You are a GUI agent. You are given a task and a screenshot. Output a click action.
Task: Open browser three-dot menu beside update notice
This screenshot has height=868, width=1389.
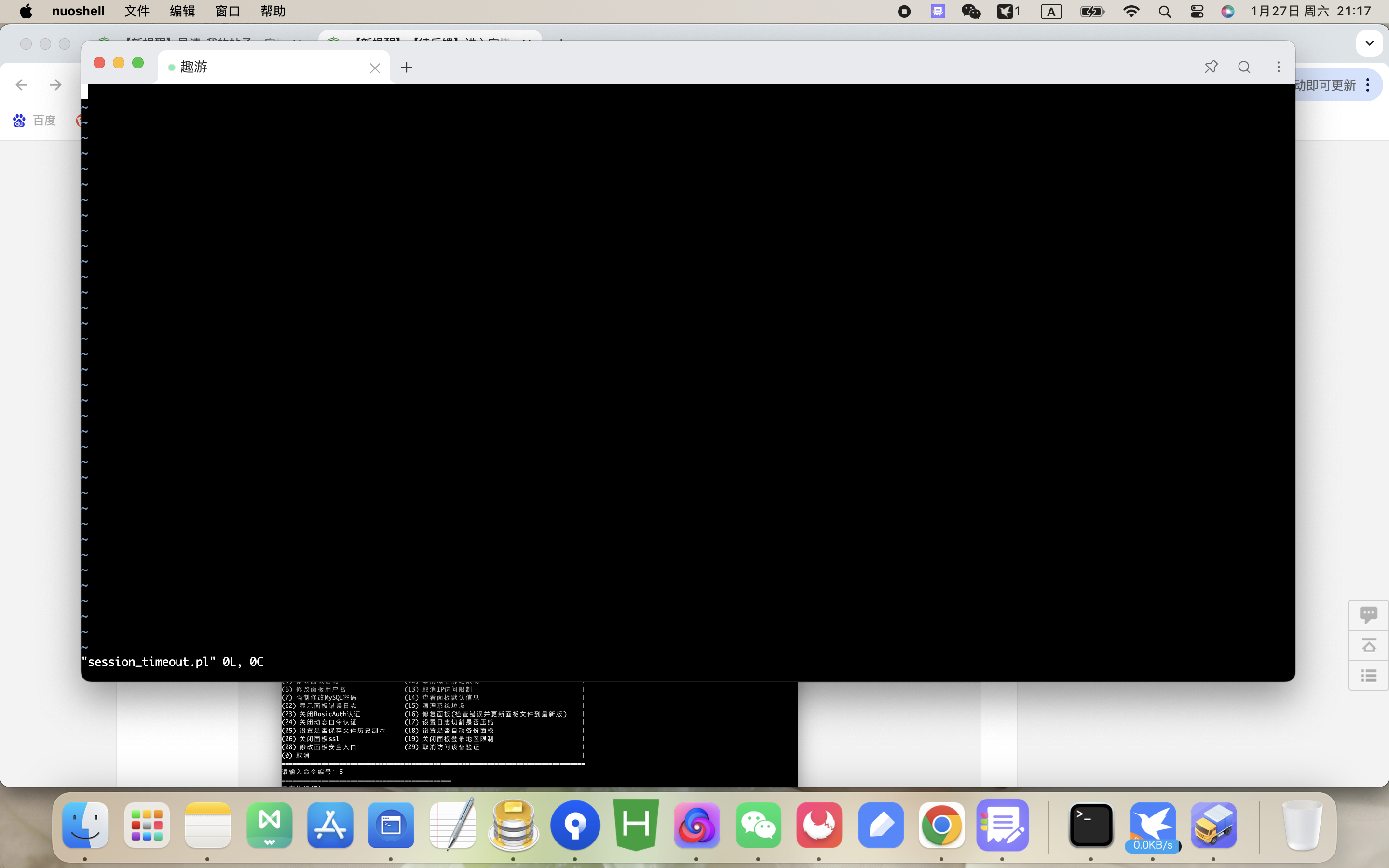click(1368, 85)
